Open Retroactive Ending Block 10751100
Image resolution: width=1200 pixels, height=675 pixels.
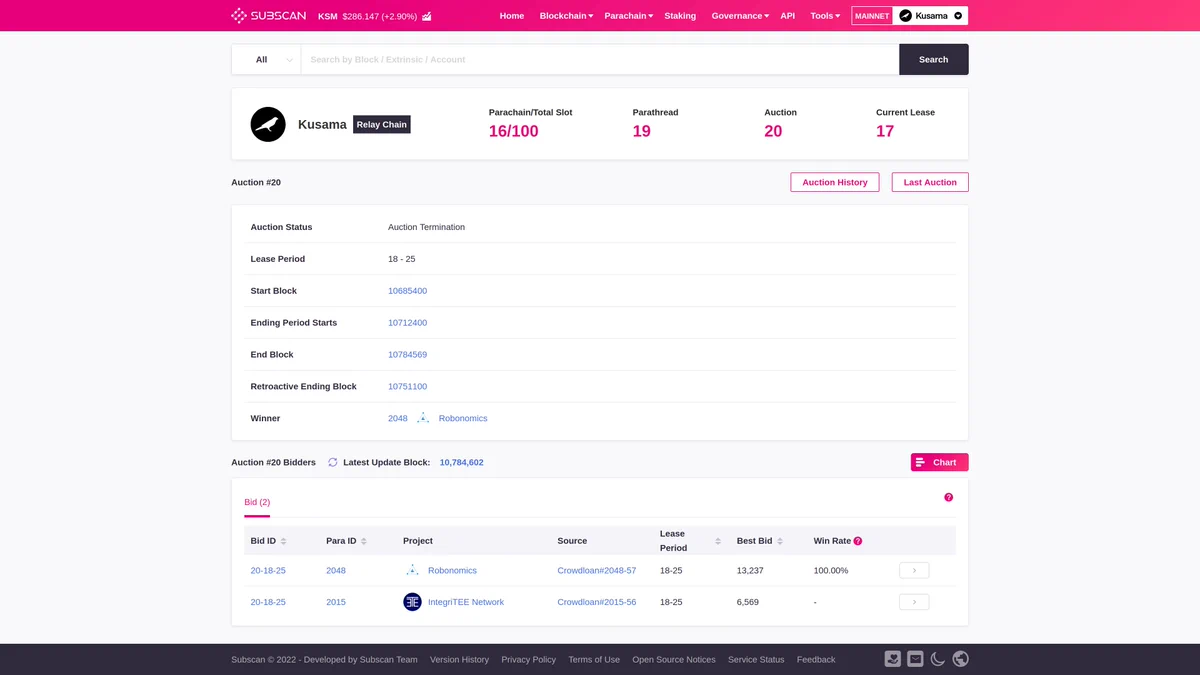pyautogui.click(x=407, y=387)
